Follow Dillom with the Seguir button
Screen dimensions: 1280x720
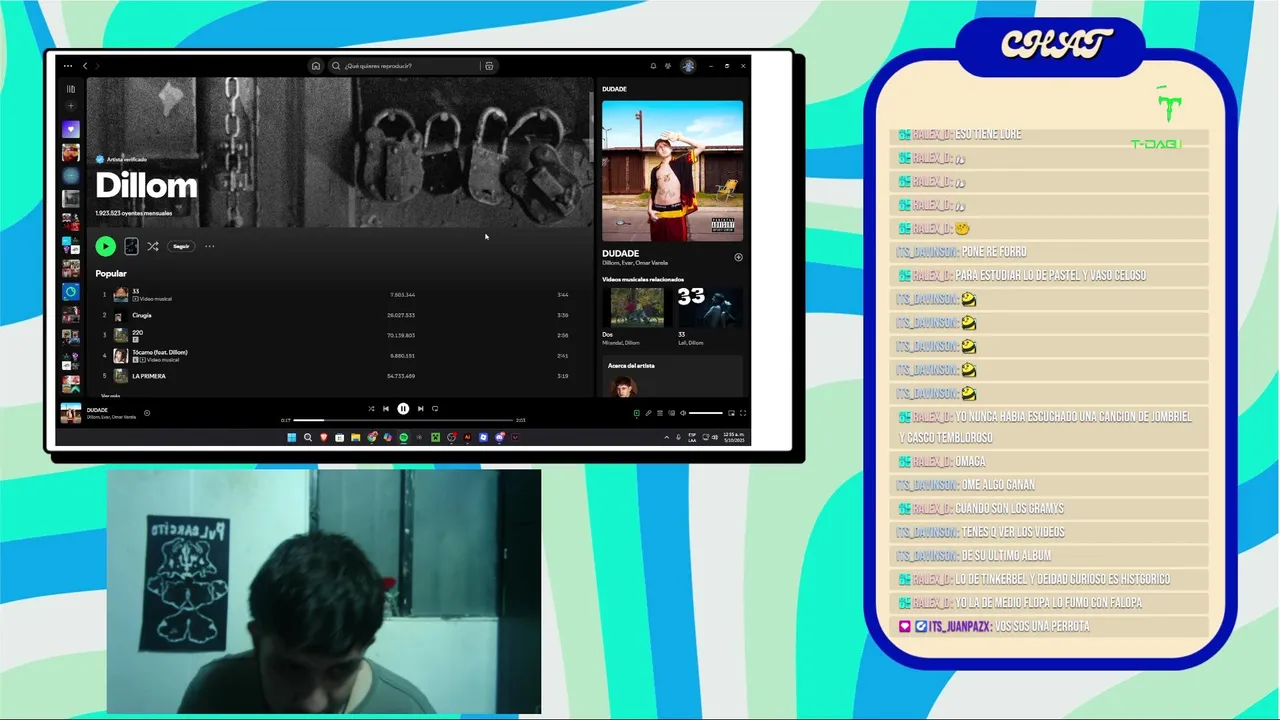point(181,246)
